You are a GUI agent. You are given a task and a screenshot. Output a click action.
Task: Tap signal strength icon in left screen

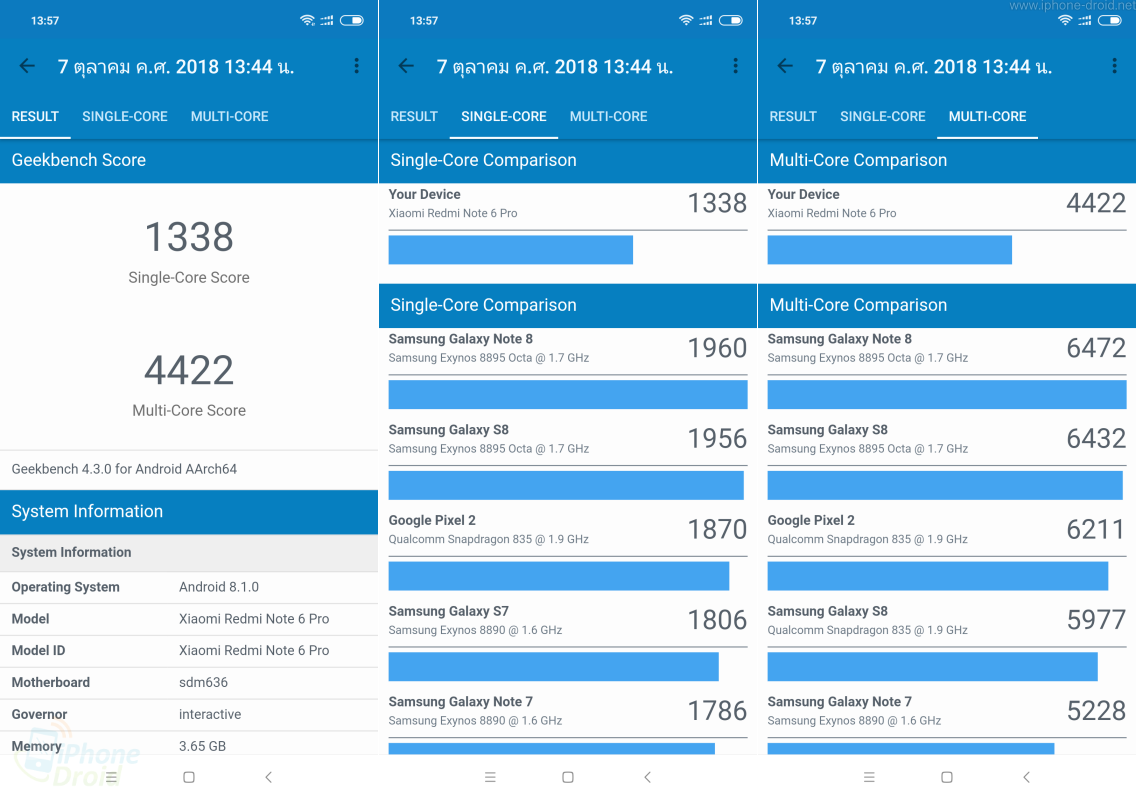coord(327,21)
